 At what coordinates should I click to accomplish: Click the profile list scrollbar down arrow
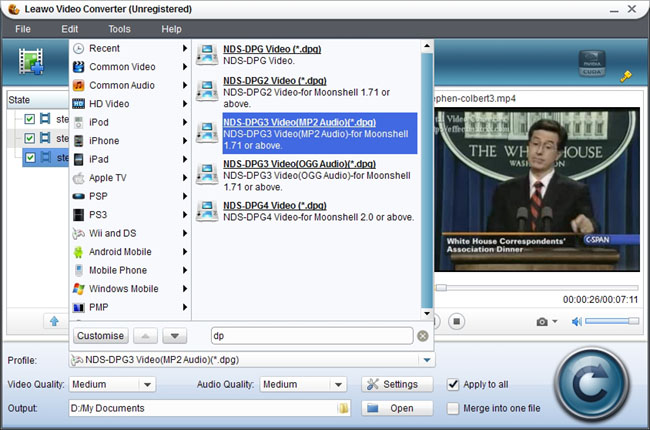point(427,313)
